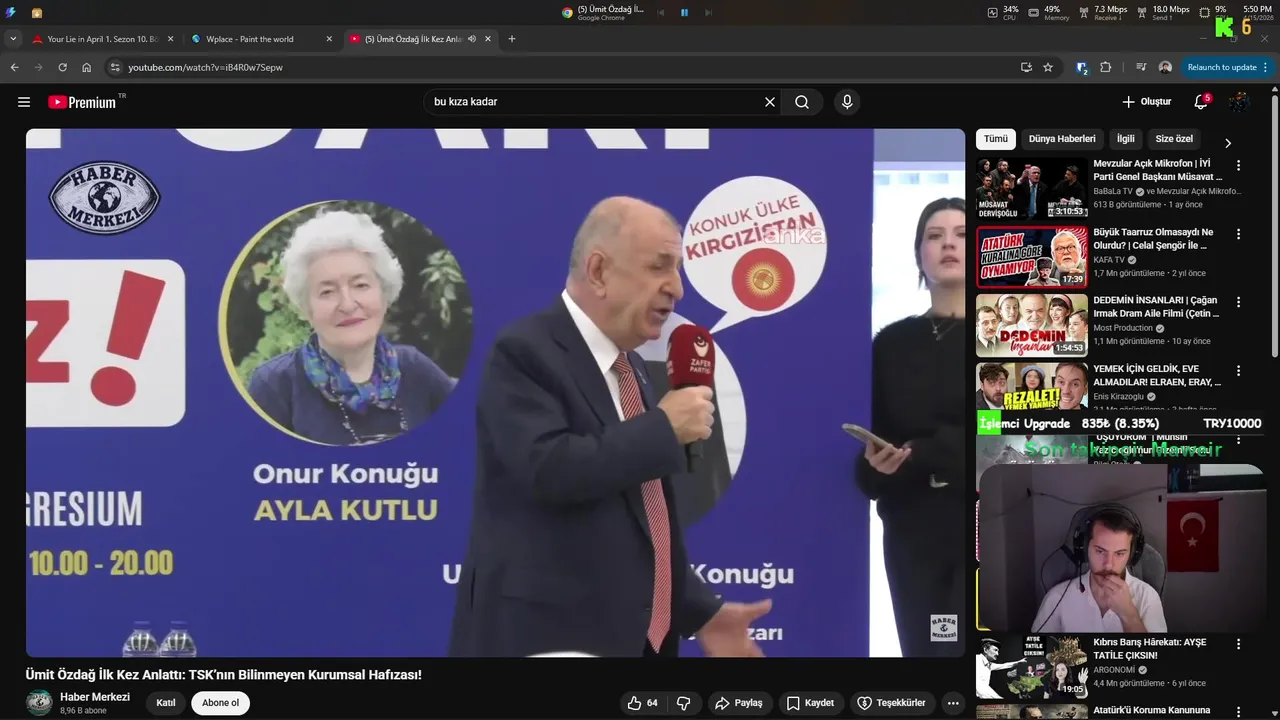Mute the Ümit Özdağ tab audio
Screen dimensions: 1280x720
tap(471, 39)
